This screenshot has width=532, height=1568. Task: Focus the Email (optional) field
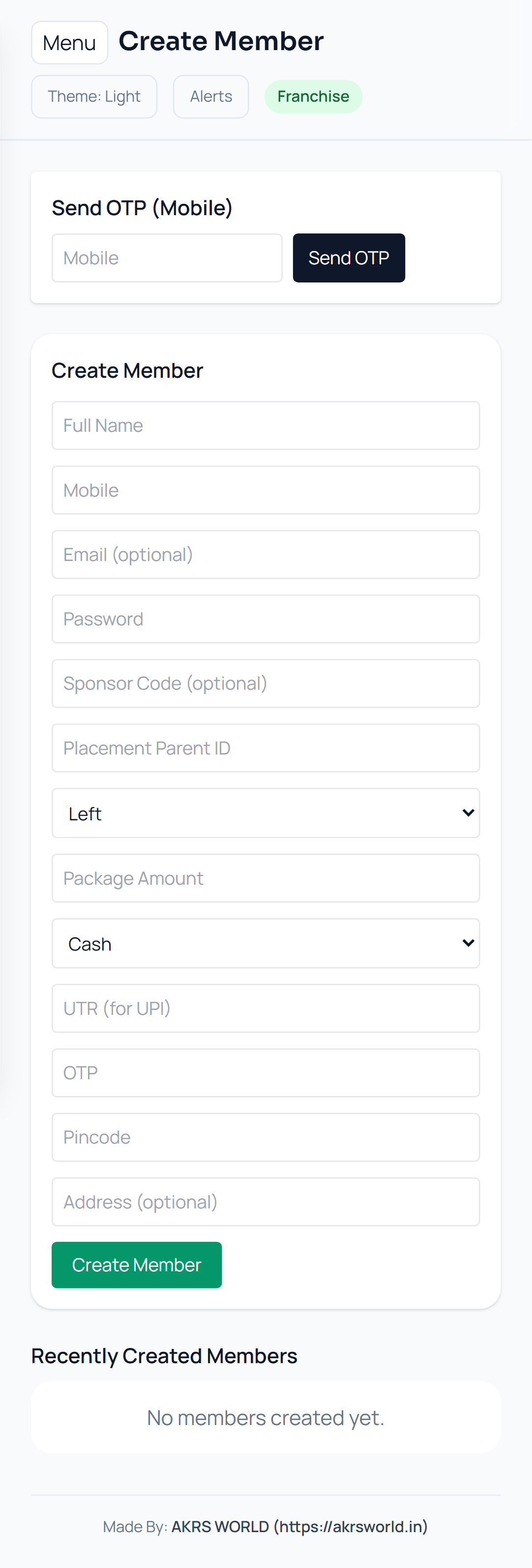[x=266, y=555]
